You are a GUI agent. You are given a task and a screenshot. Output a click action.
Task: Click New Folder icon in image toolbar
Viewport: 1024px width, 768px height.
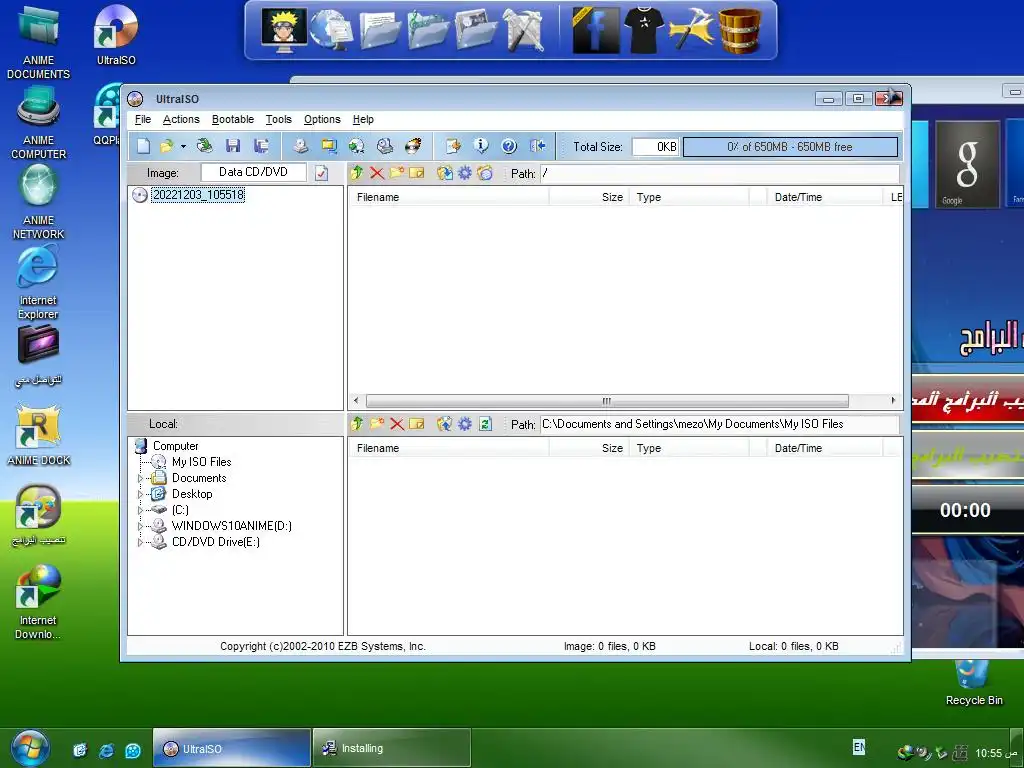[x=396, y=173]
